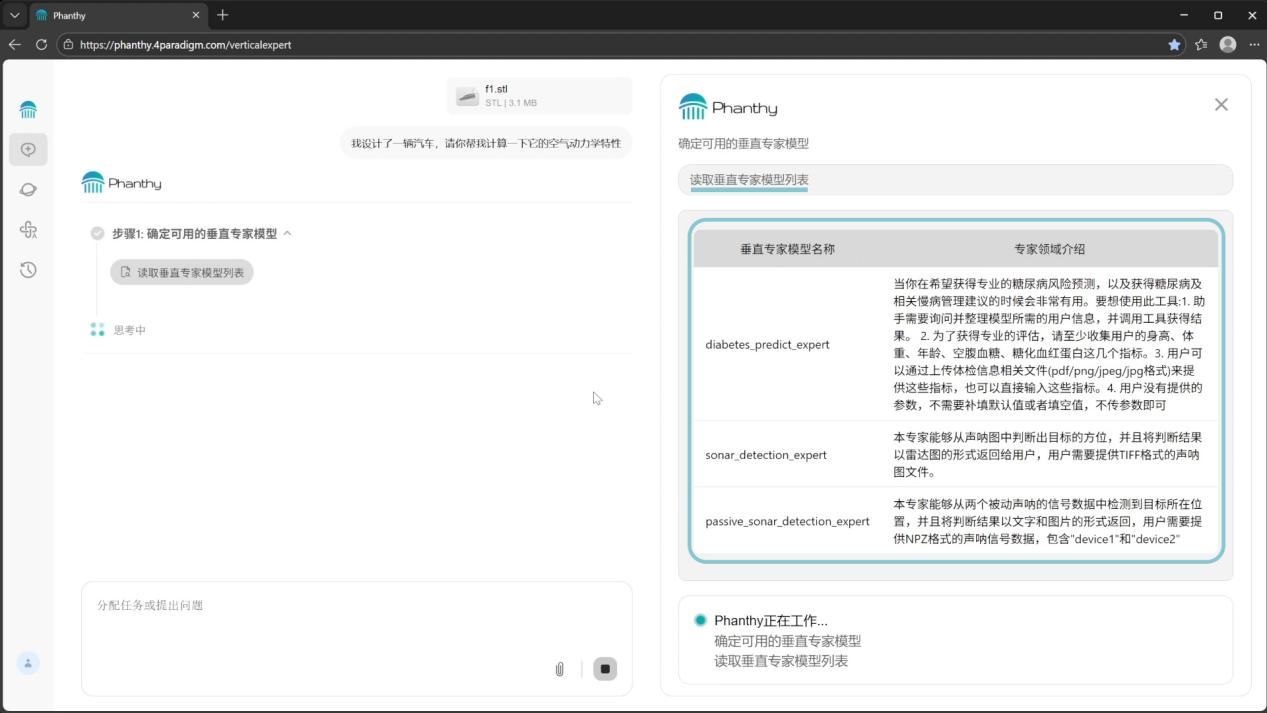Viewport: 1267px width, 713px height.
Task: Open the globe/explore section in sidebar
Action: (28, 189)
